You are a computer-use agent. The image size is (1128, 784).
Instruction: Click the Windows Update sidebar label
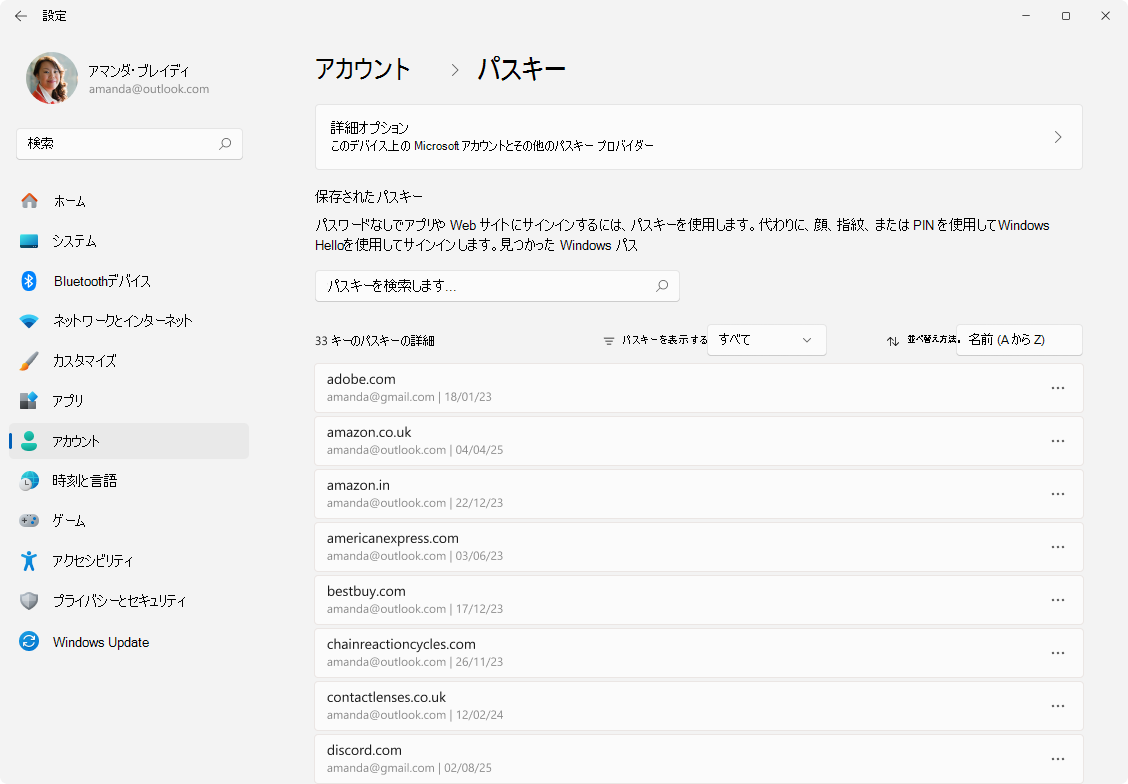[101, 642]
